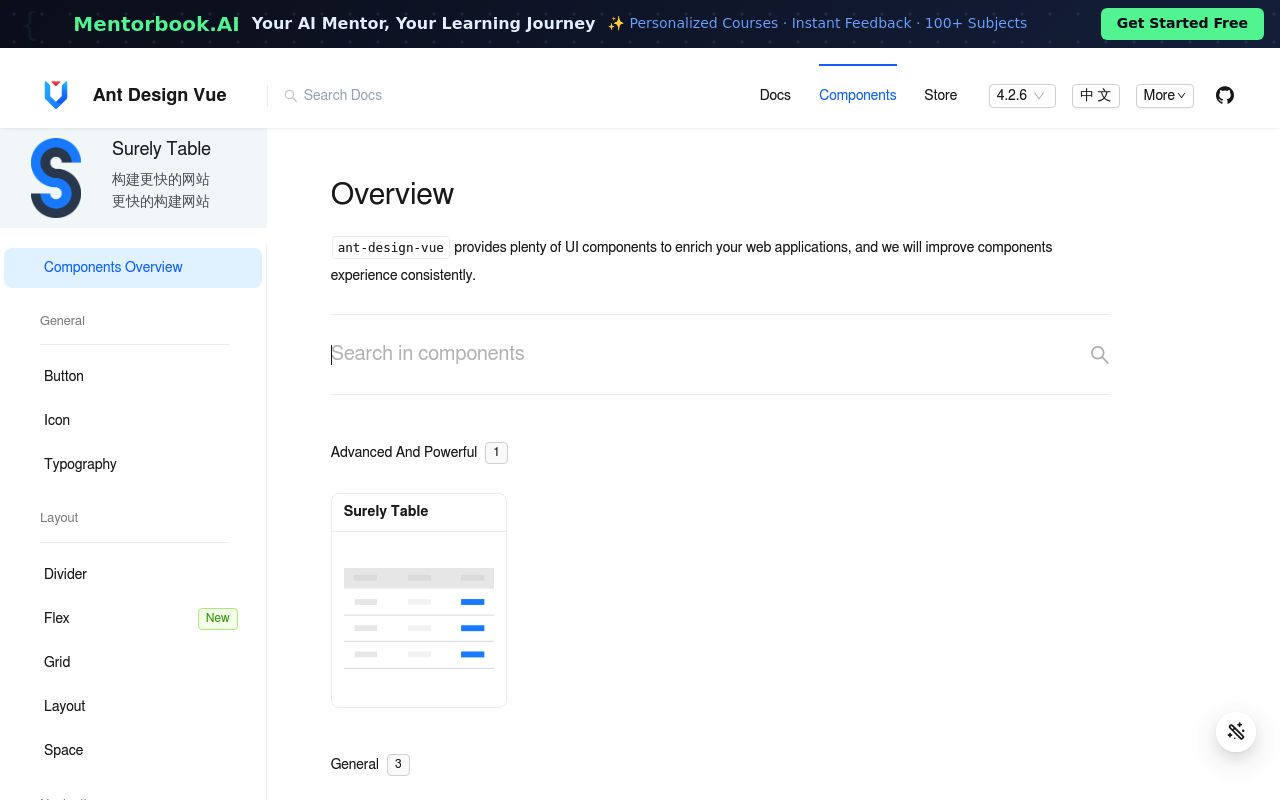
Task: Open the Docs navigation tab
Action: coord(775,95)
